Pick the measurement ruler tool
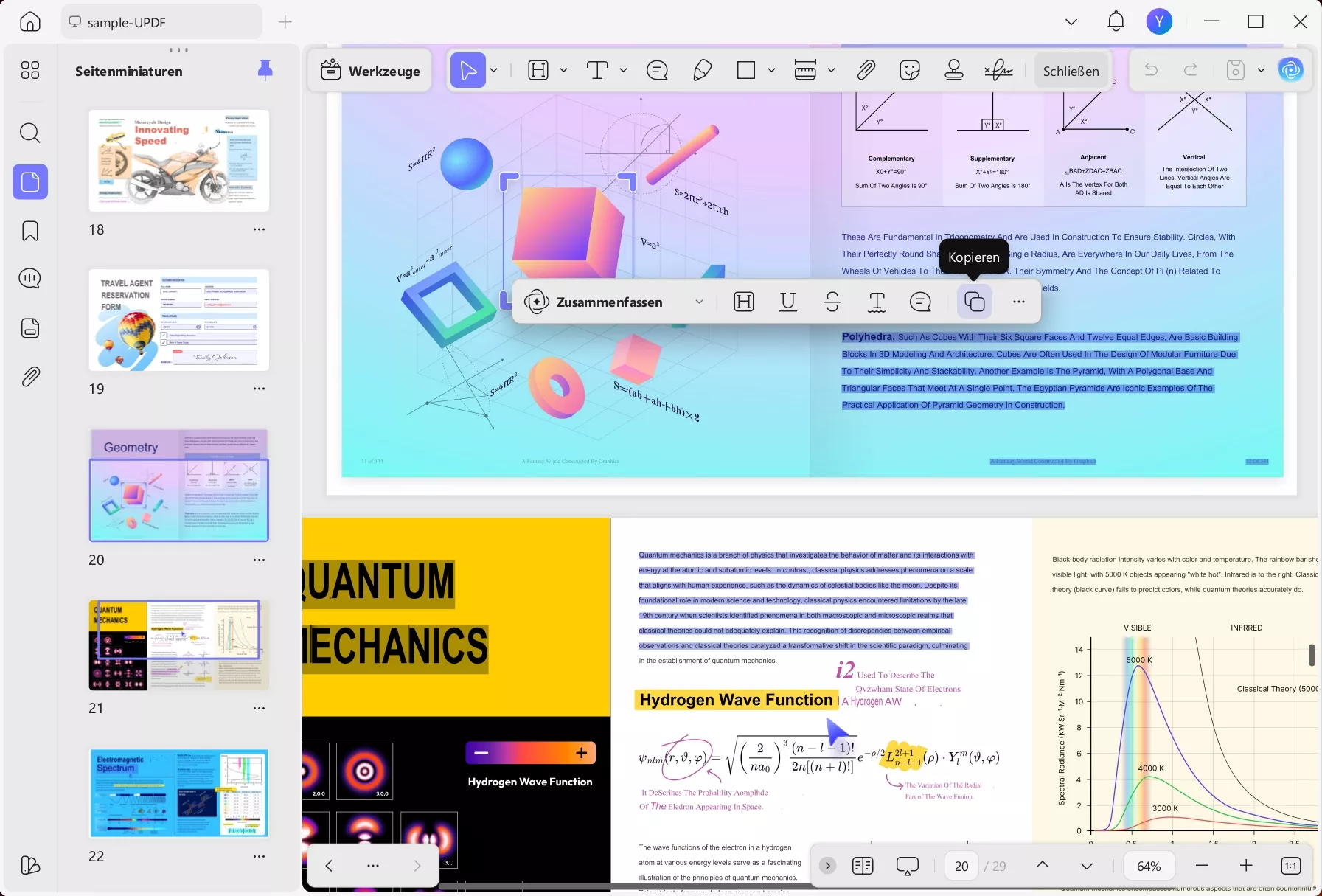 point(805,71)
